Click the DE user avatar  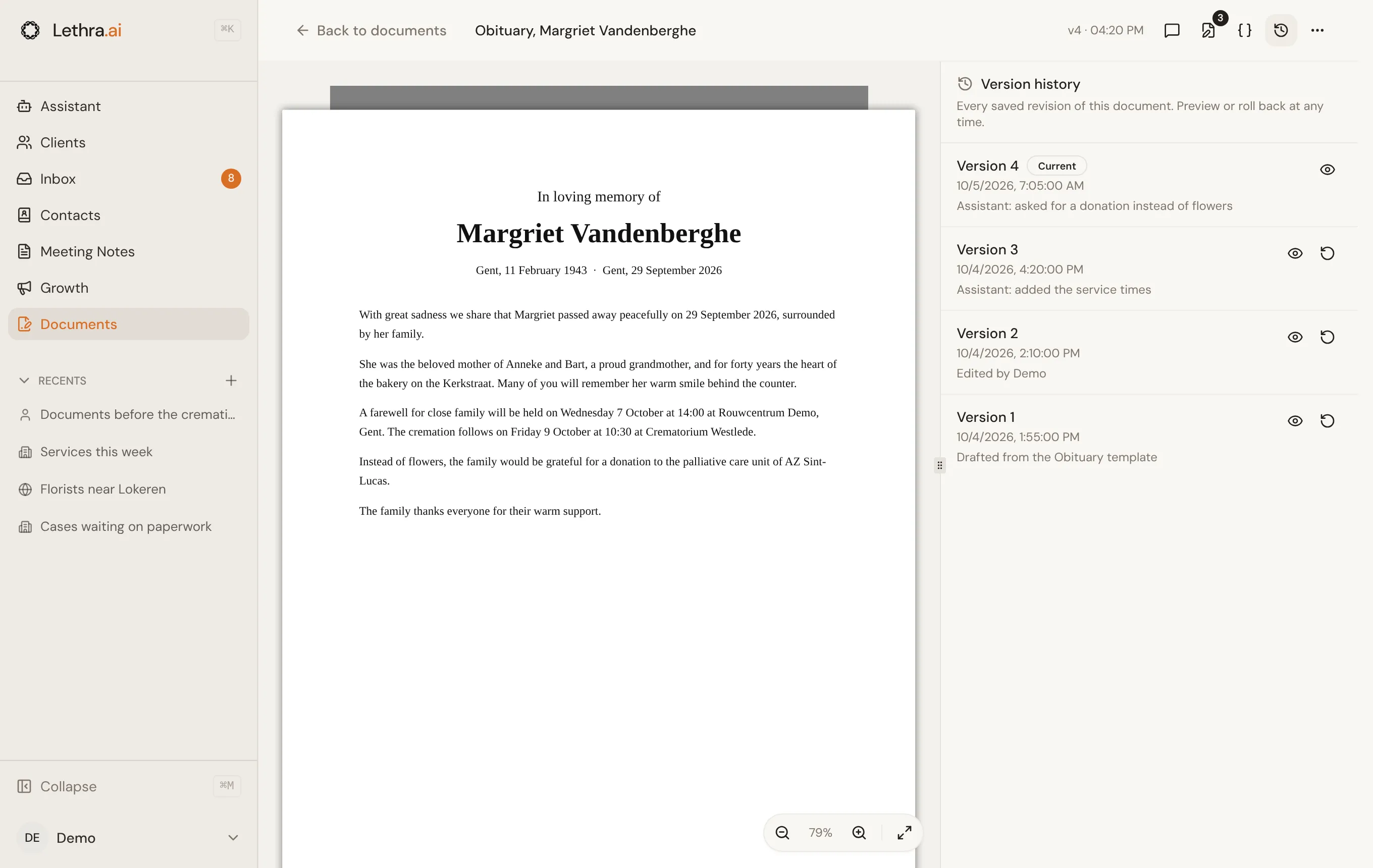pos(32,838)
